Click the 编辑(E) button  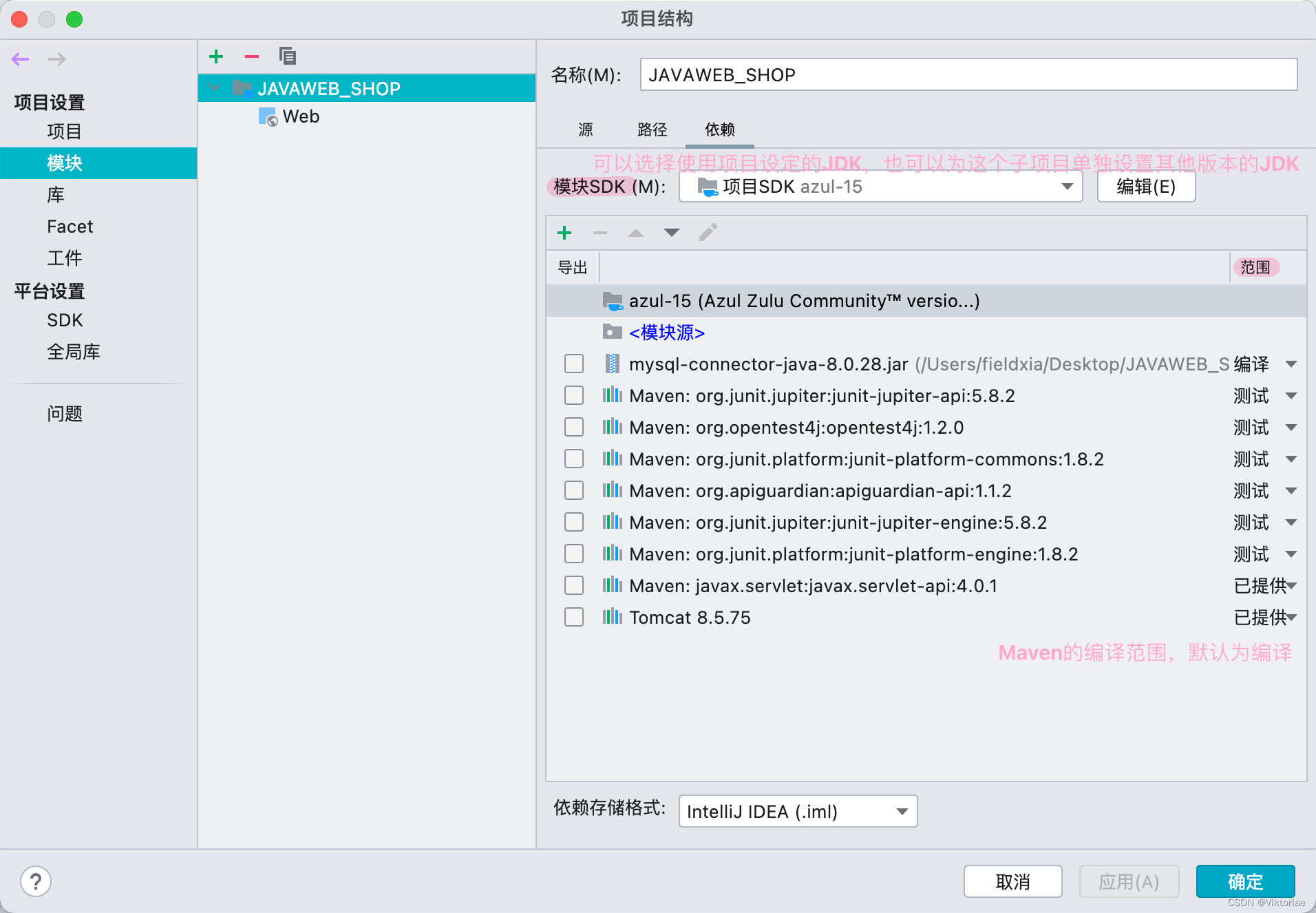[x=1146, y=187]
